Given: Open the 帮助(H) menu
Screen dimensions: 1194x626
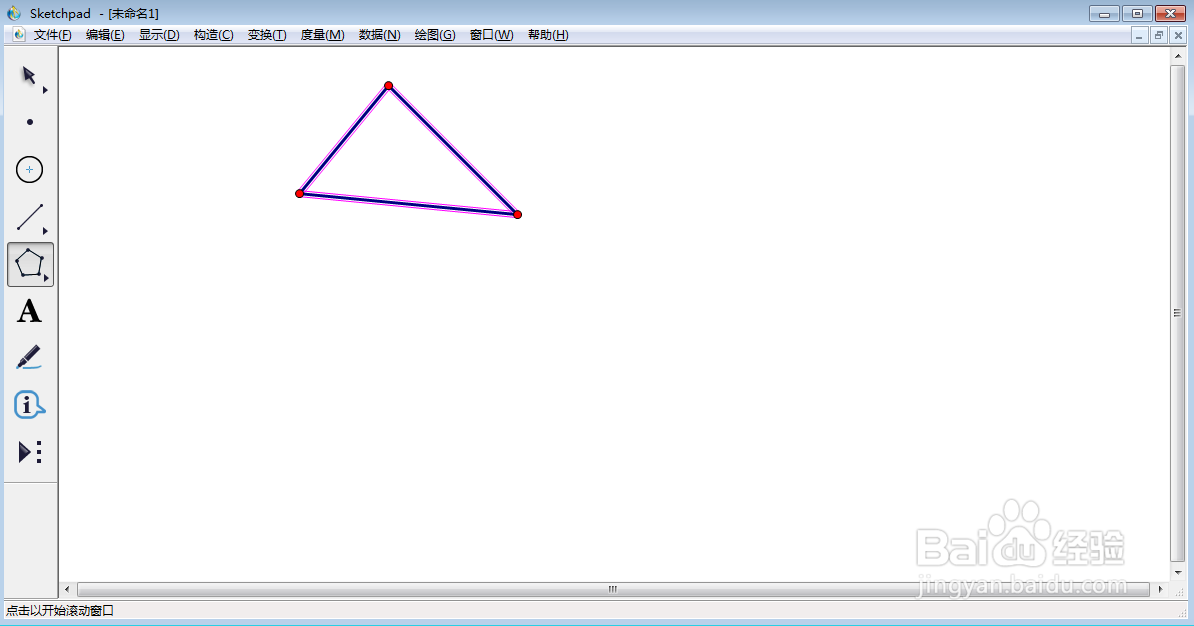Looking at the screenshot, I should (x=548, y=35).
